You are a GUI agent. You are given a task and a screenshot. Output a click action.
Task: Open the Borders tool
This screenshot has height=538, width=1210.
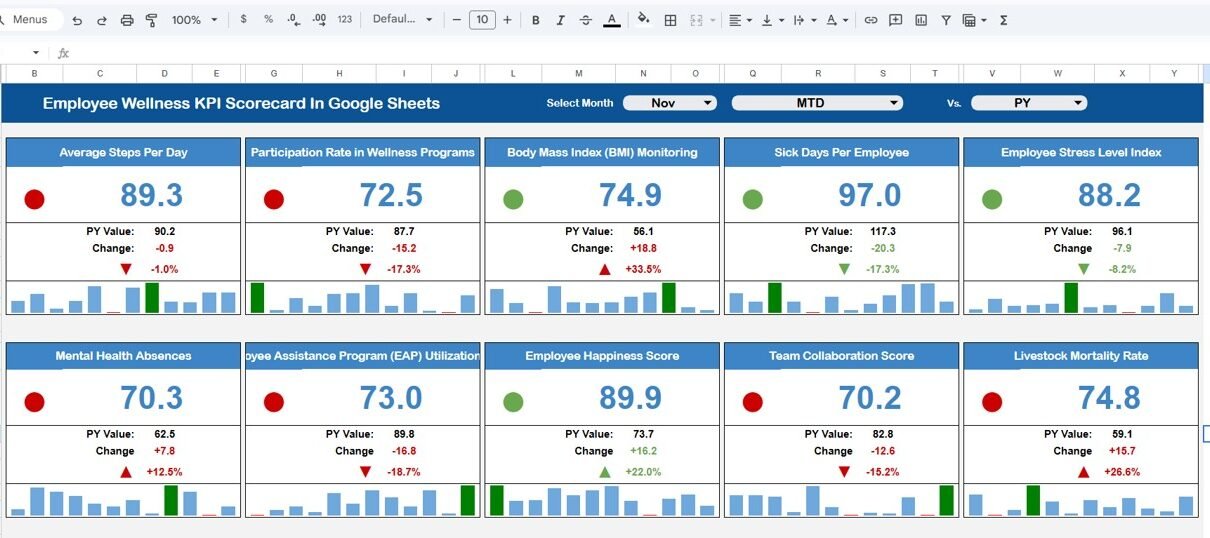pos(670,20)
